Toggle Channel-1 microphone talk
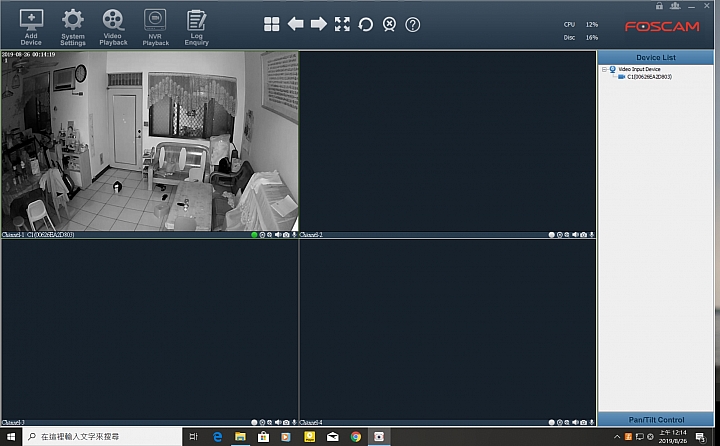720x446 pixels. [294, 235]
